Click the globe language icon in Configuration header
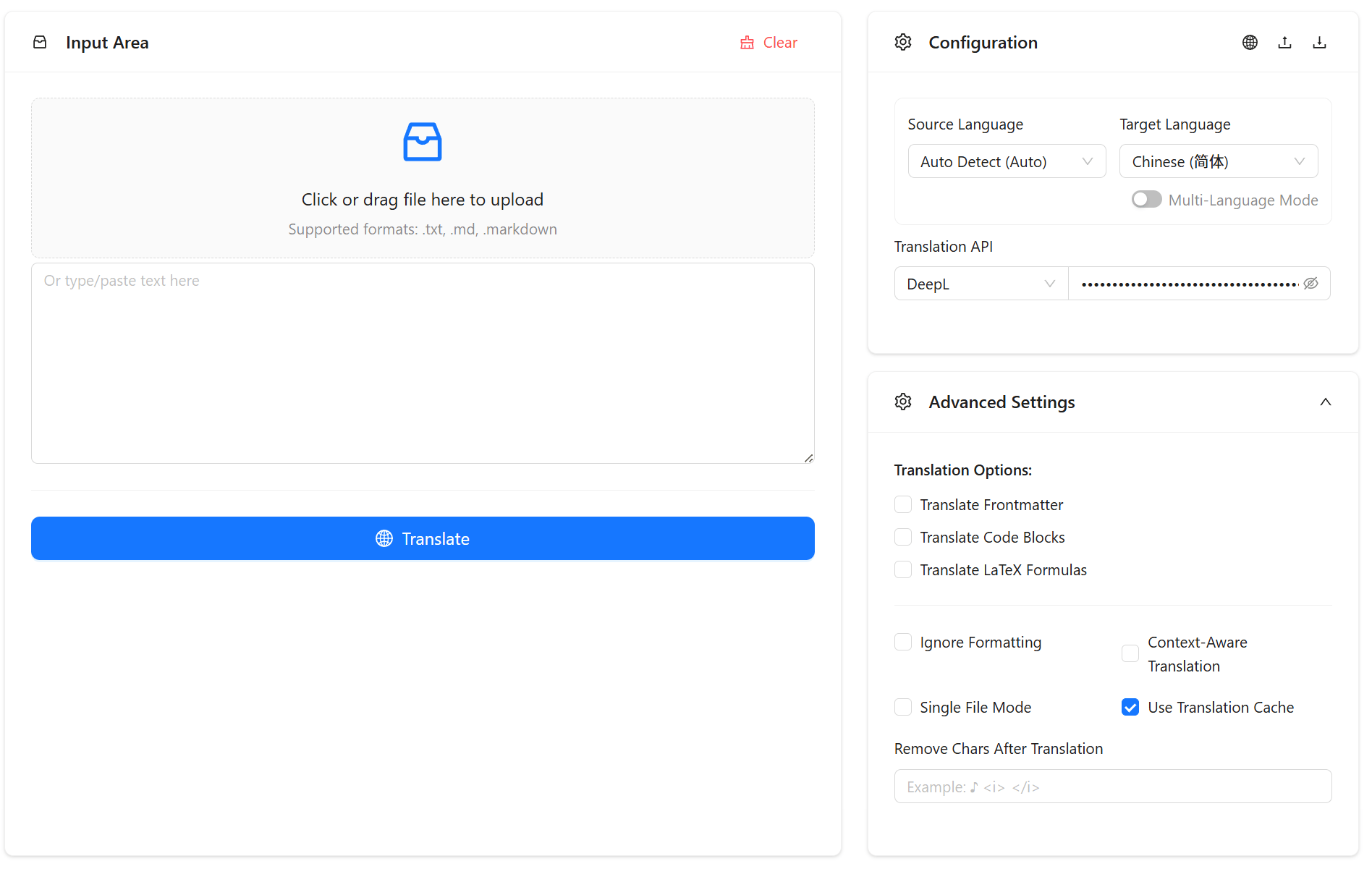Screen dimensions: 1372x869 click(1250, 43)
